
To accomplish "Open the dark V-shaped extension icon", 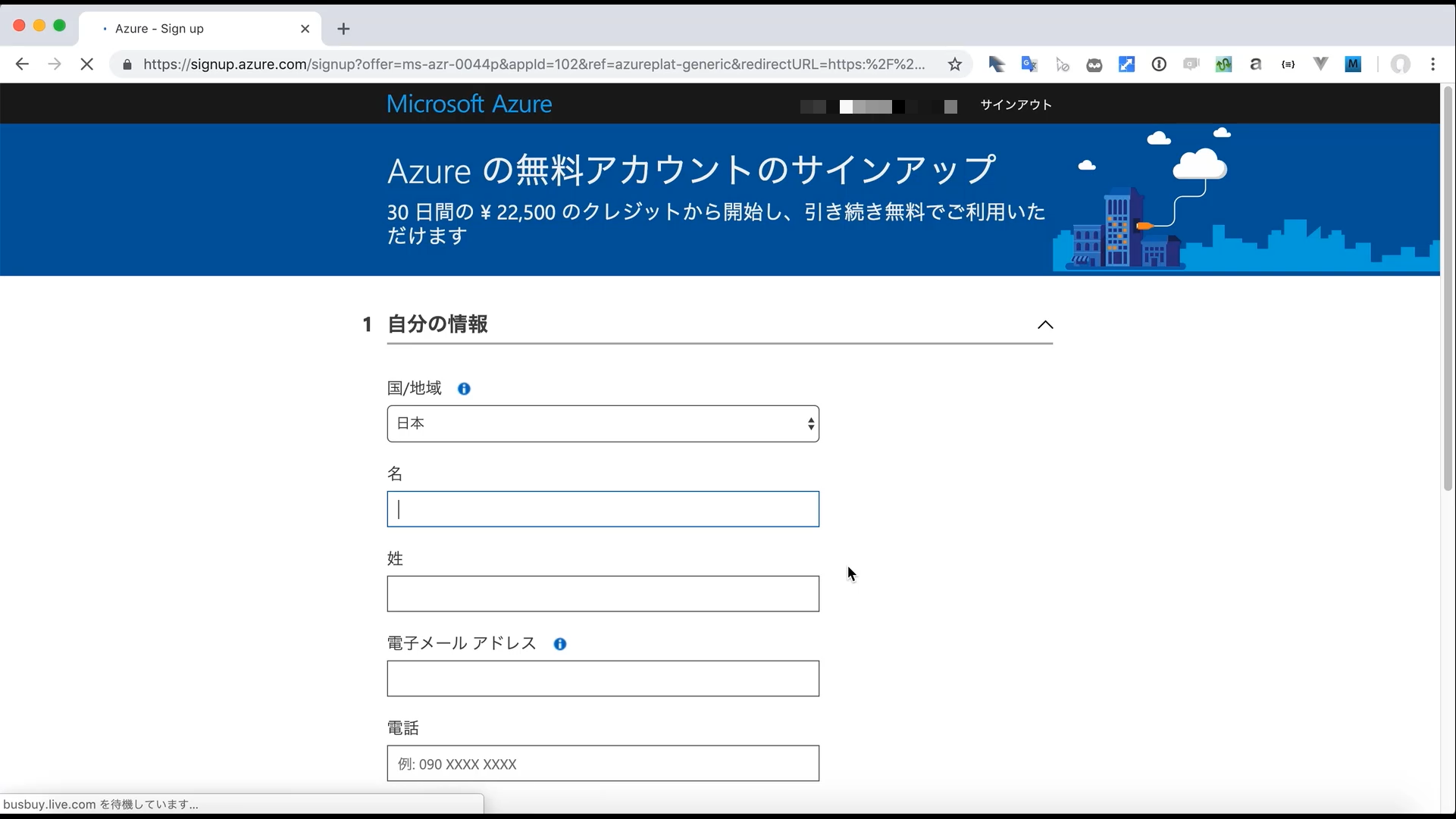I will click(1320, 64).
